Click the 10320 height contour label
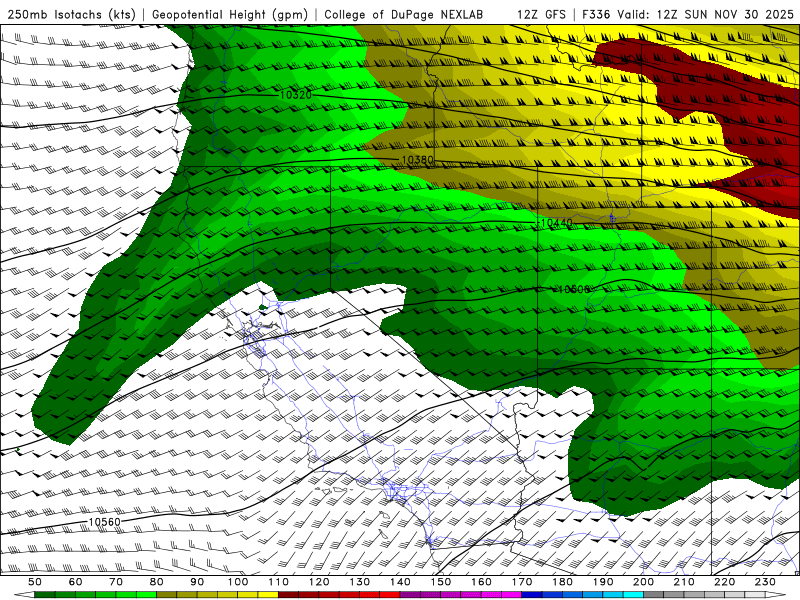 [295, 95]
